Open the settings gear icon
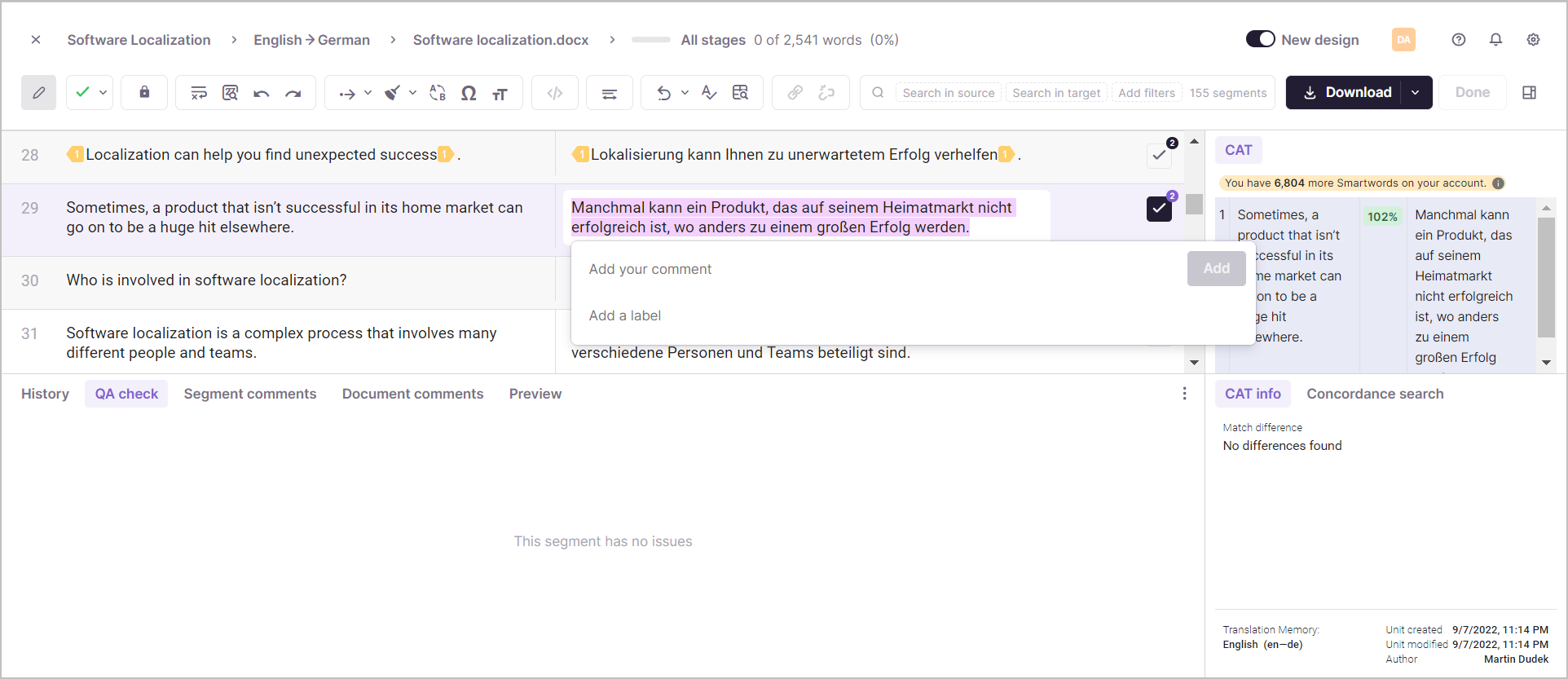 pos(1533,39)
